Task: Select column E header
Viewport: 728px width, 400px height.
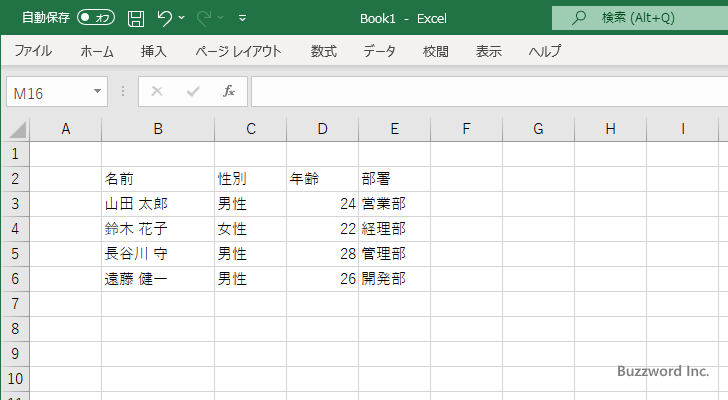Action: tap(394, 129)
